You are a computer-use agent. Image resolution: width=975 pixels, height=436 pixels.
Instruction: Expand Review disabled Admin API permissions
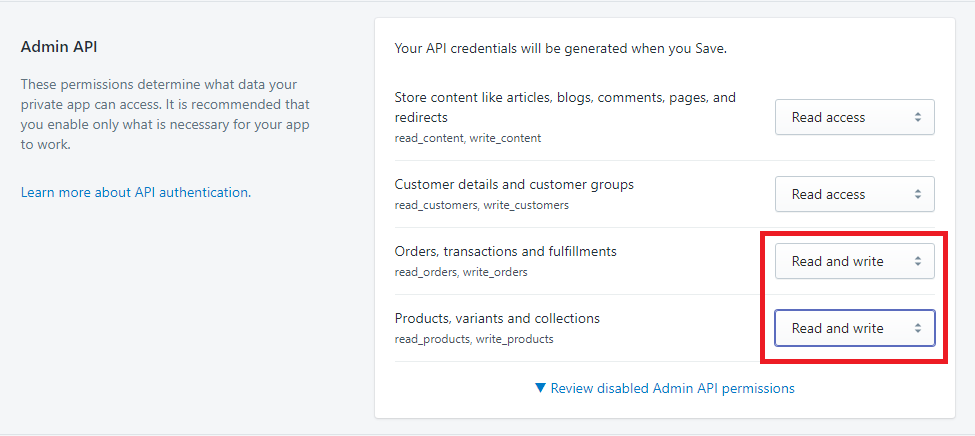click(664, 388)
